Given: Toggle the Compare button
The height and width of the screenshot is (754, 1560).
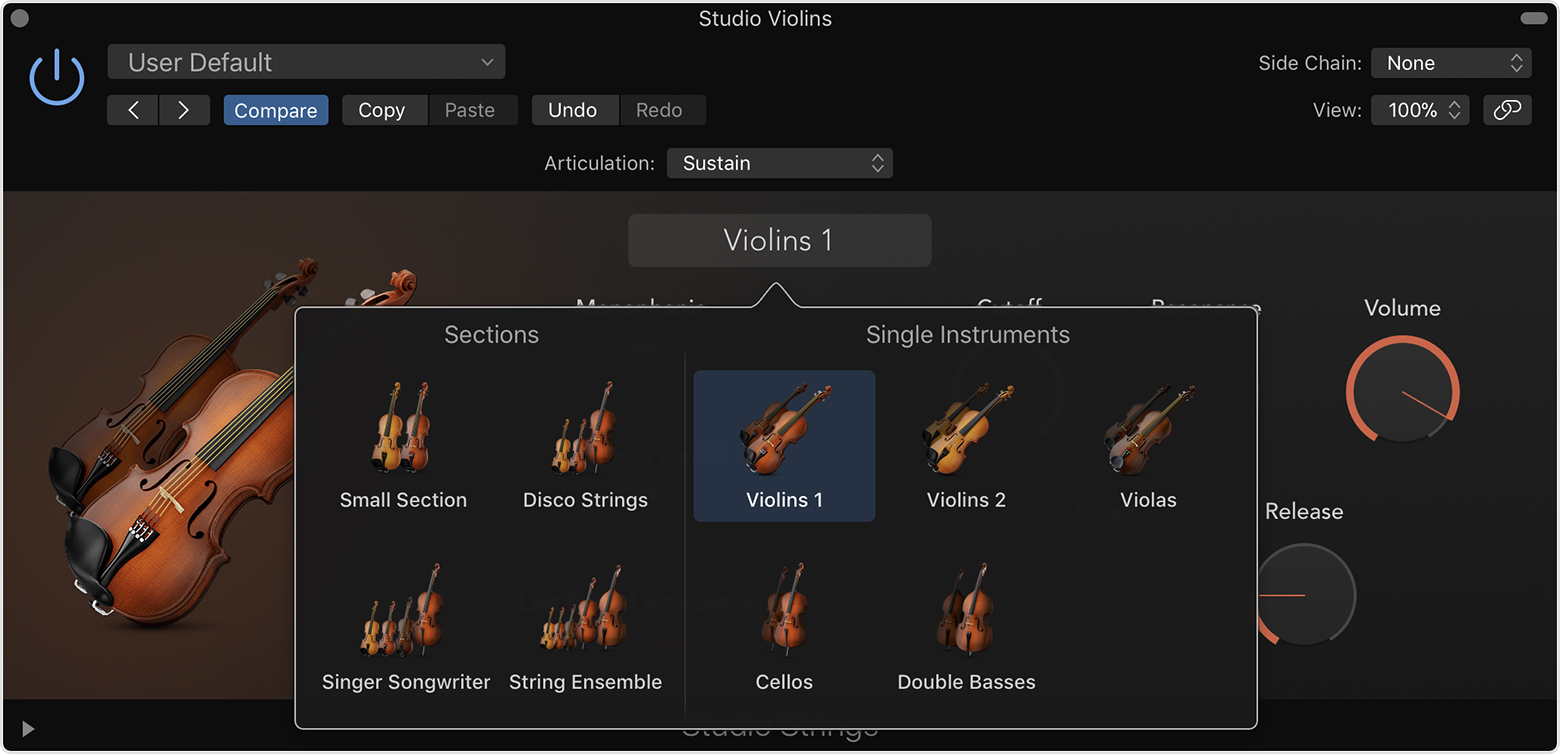Looking at the screenshot, I should [275, 110].
